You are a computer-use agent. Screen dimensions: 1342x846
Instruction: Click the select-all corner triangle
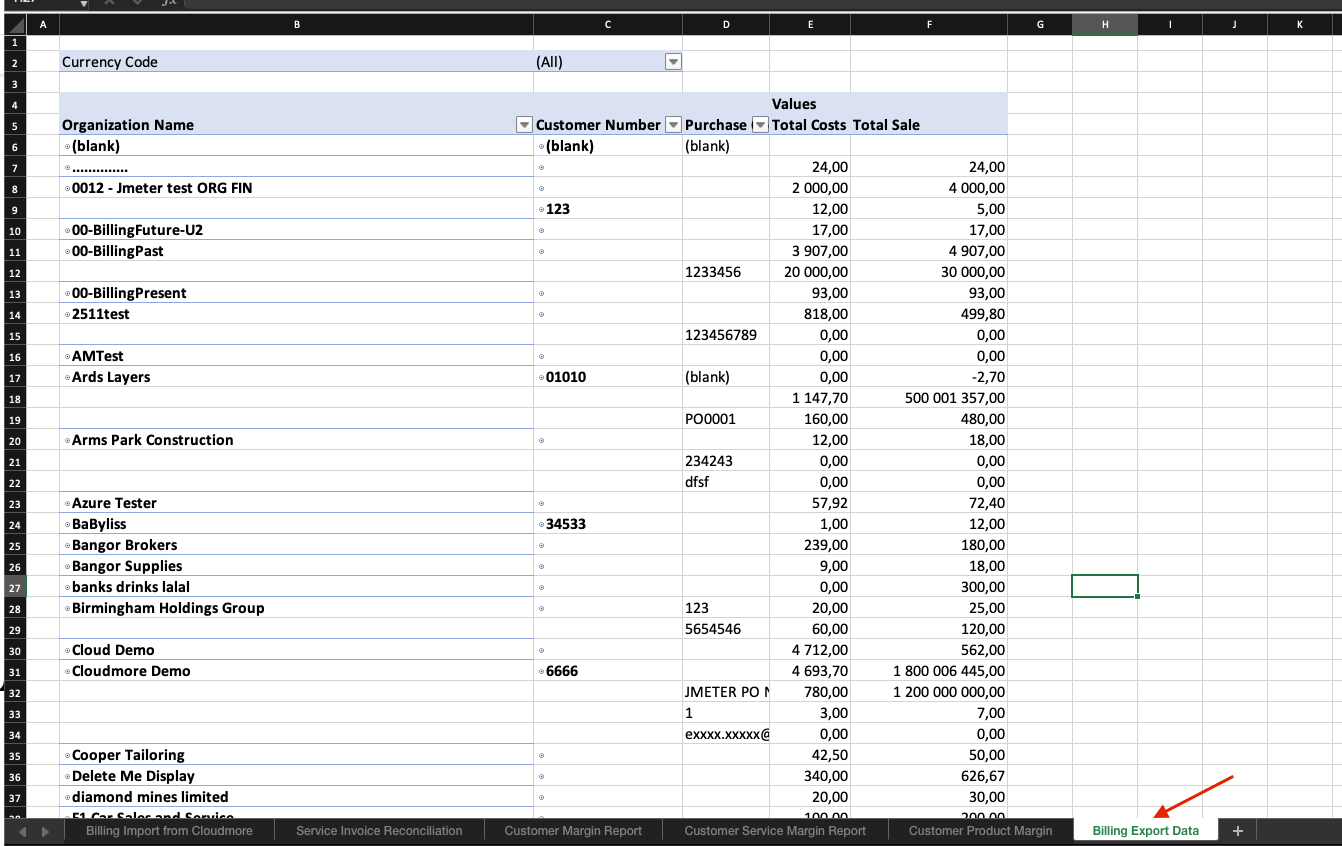(14, 24)
